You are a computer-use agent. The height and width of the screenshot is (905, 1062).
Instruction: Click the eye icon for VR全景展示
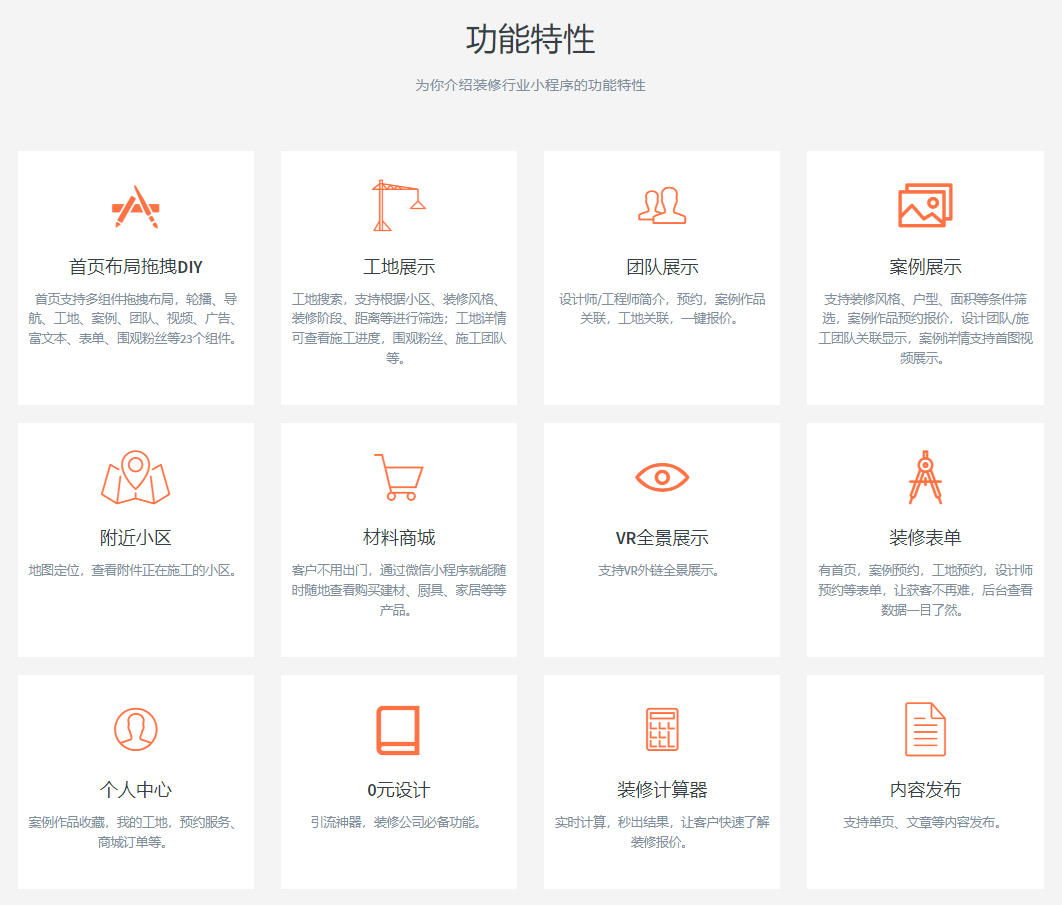[662, 477]
